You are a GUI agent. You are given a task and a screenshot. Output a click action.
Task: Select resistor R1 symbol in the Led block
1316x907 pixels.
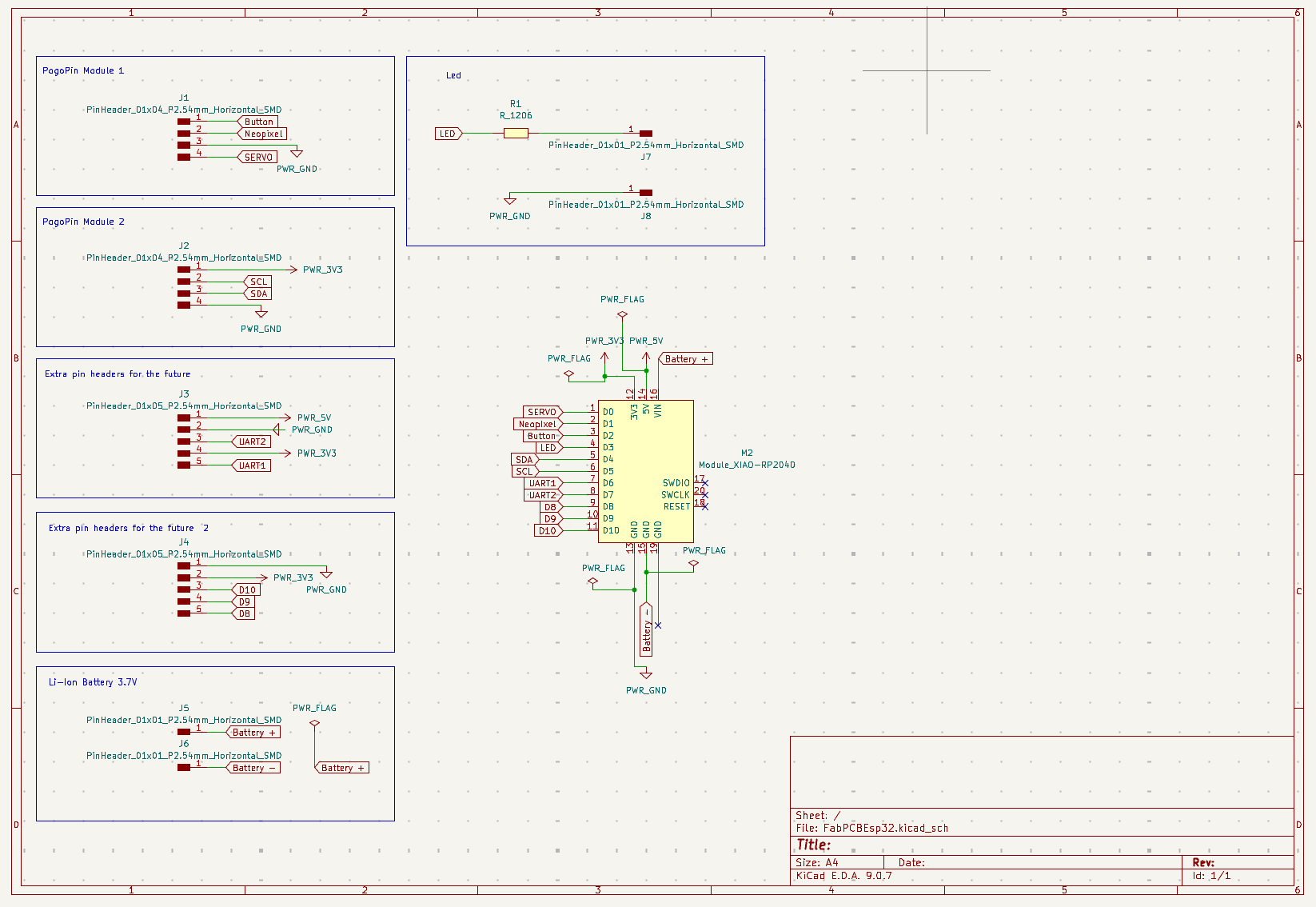516,134
